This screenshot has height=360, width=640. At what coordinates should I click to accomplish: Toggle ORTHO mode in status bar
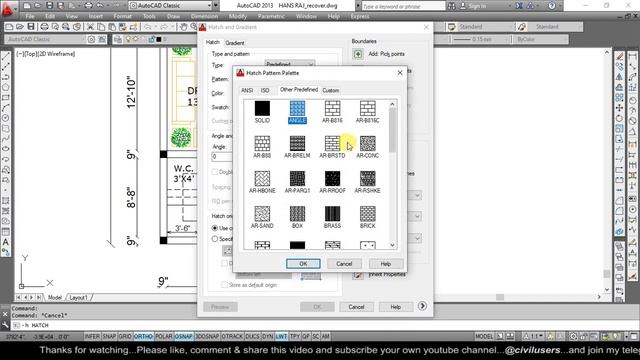coord(143,336)
